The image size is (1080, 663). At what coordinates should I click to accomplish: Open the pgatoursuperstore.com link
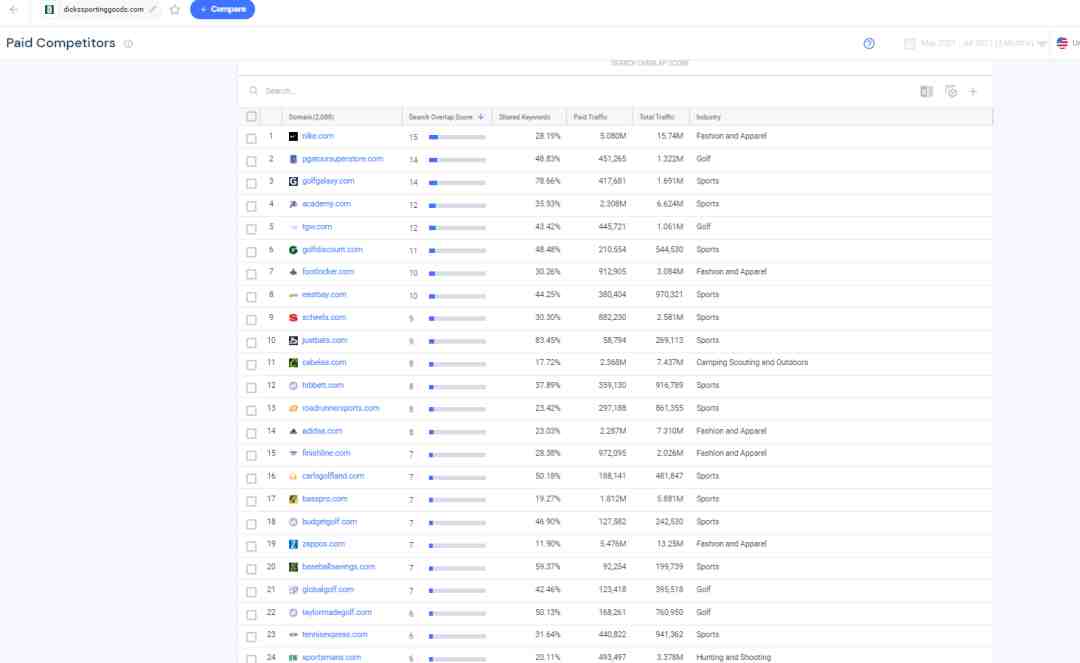point(342,159)
